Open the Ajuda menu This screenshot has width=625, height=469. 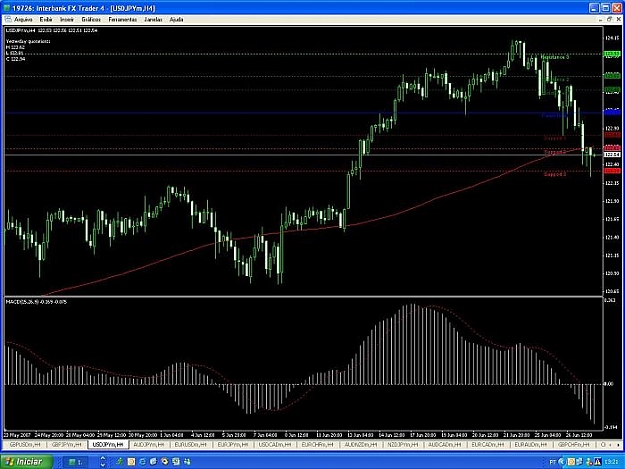pos(176,19)
